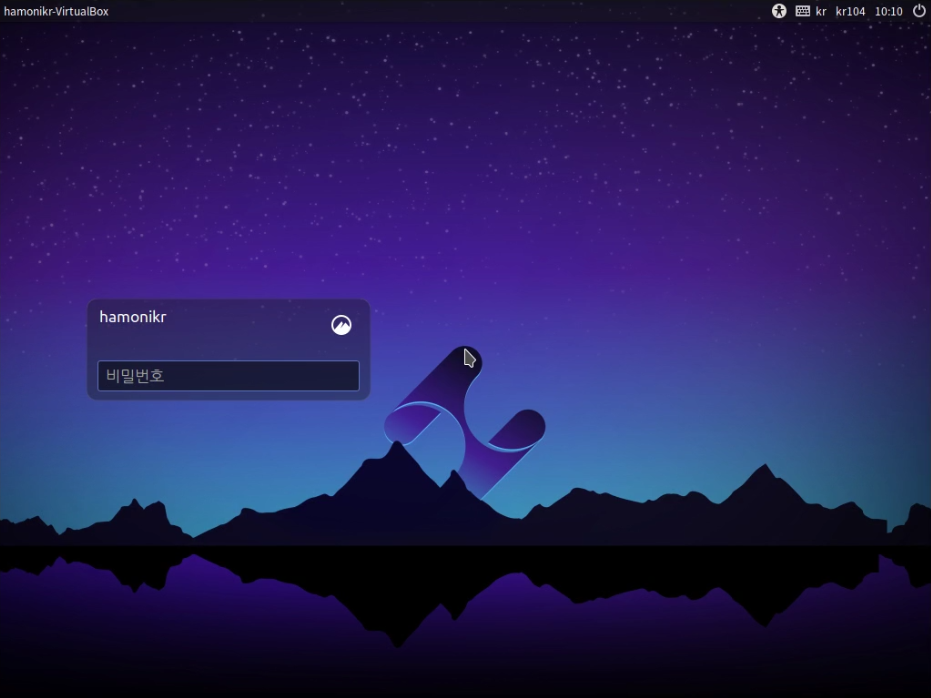
Task: Click the blank area right of hamonikr name
Action: 250,318
